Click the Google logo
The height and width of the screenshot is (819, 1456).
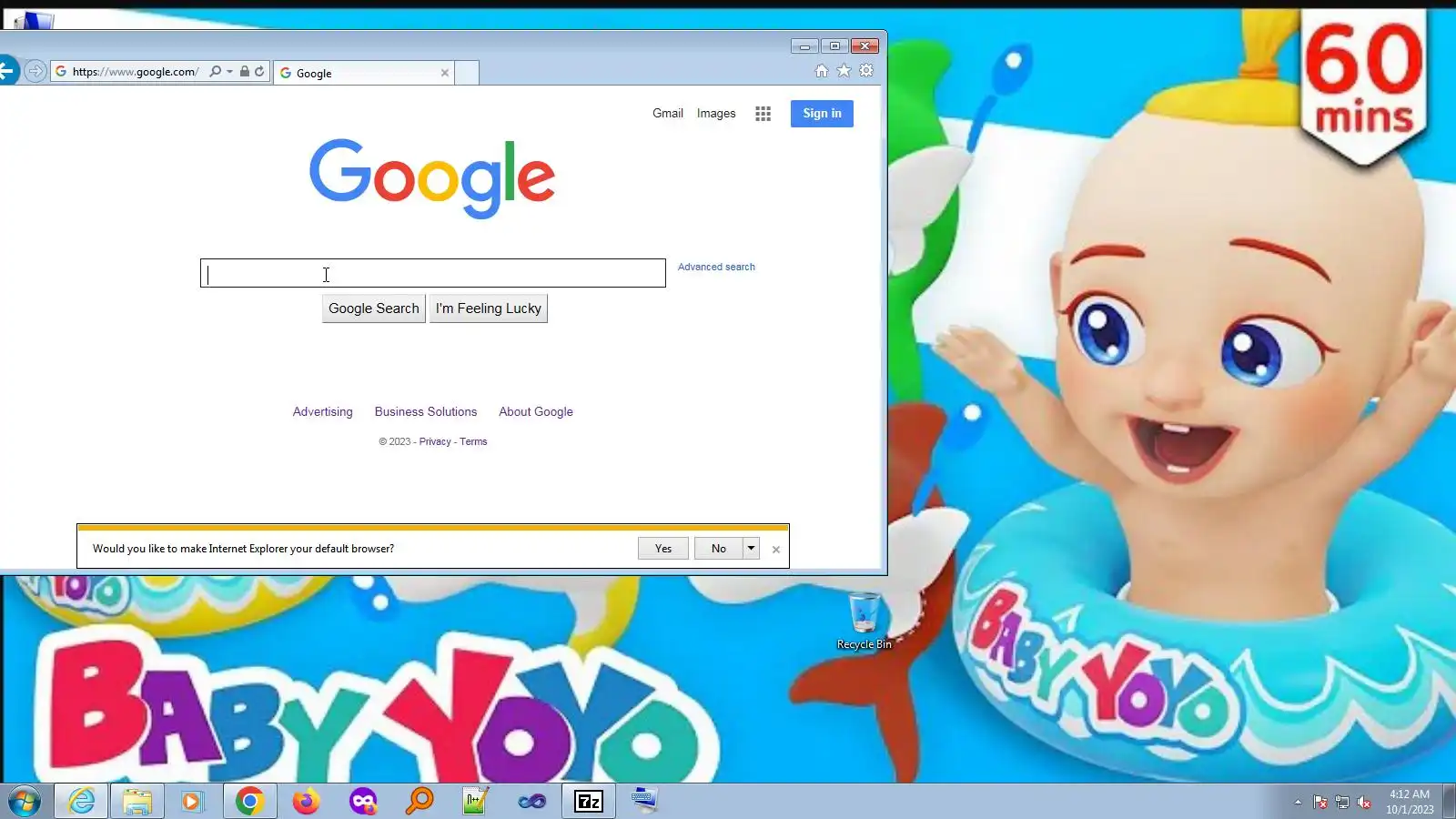click(x=432, y=178)
